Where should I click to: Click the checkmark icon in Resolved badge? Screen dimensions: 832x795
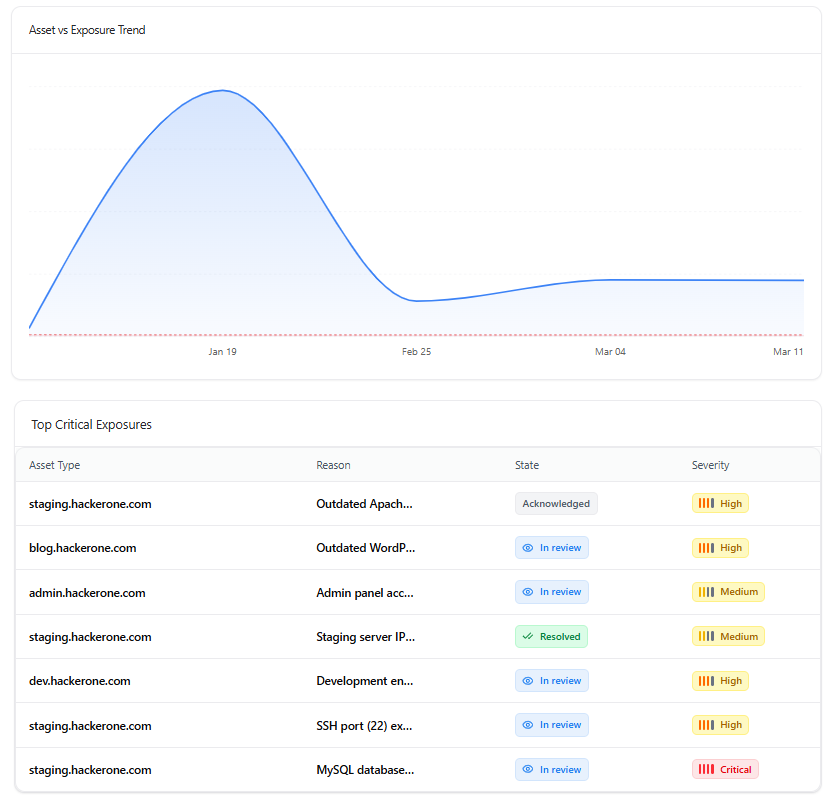[x=527, y=636]
